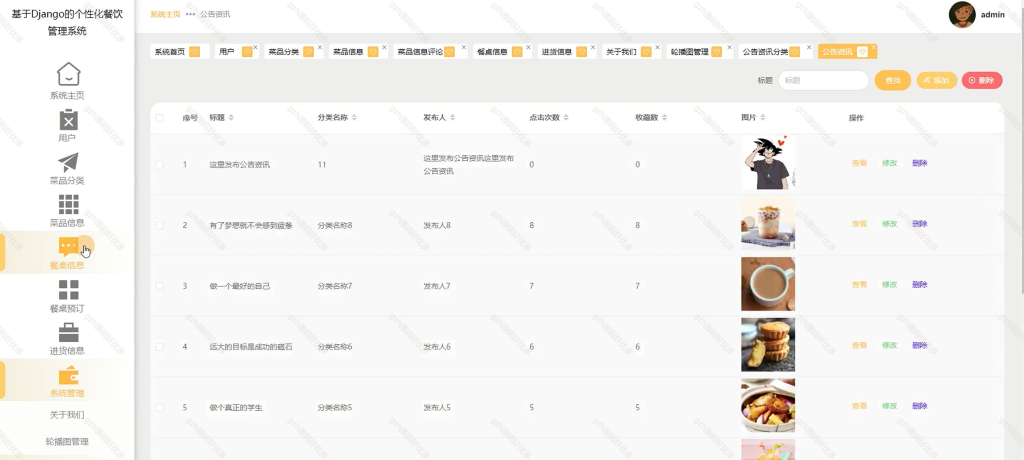
Task: Click heart icon on 公告资讯 tab
Action: tap(862, 52)
